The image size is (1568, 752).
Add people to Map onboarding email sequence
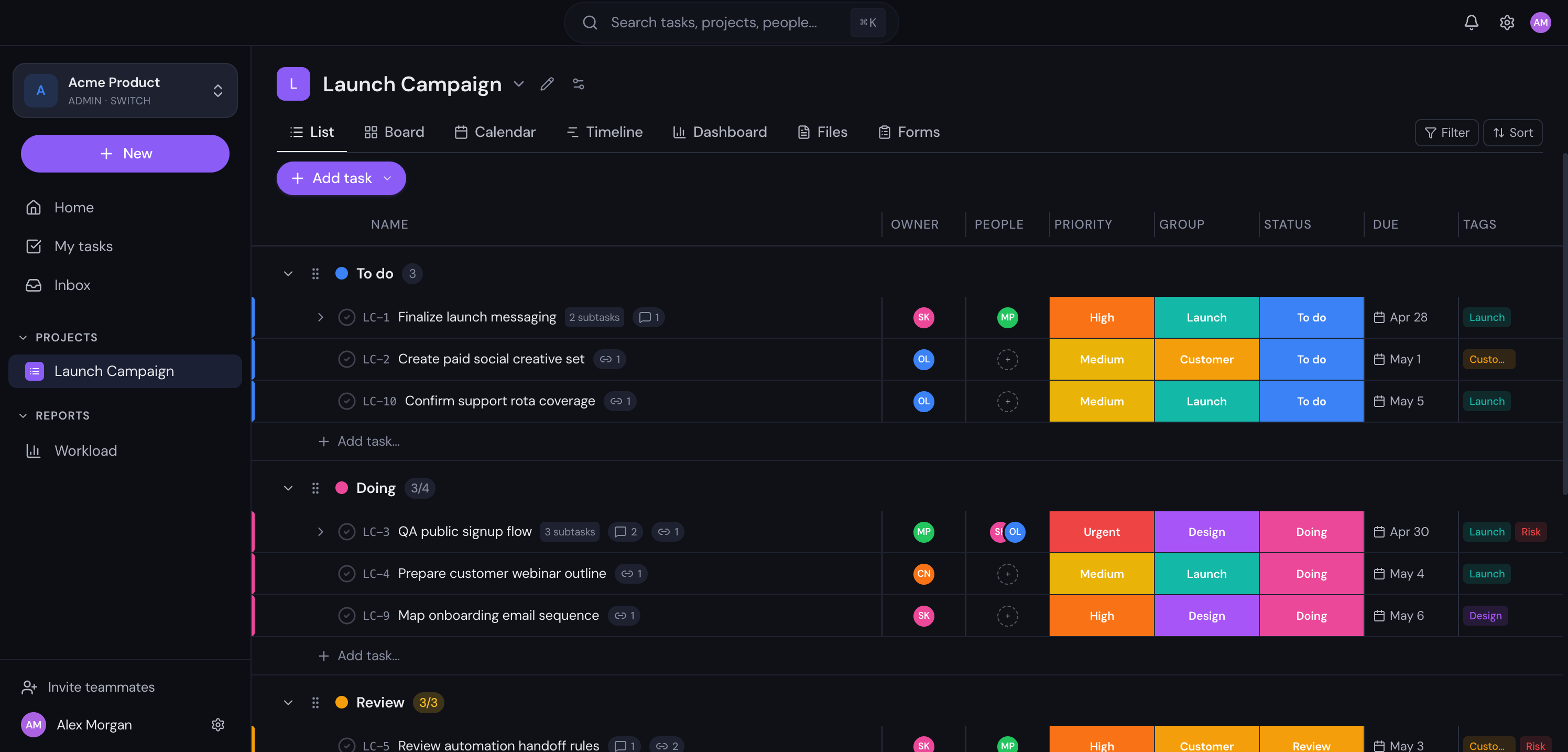pyautogui.click(x=1007, y=616)
